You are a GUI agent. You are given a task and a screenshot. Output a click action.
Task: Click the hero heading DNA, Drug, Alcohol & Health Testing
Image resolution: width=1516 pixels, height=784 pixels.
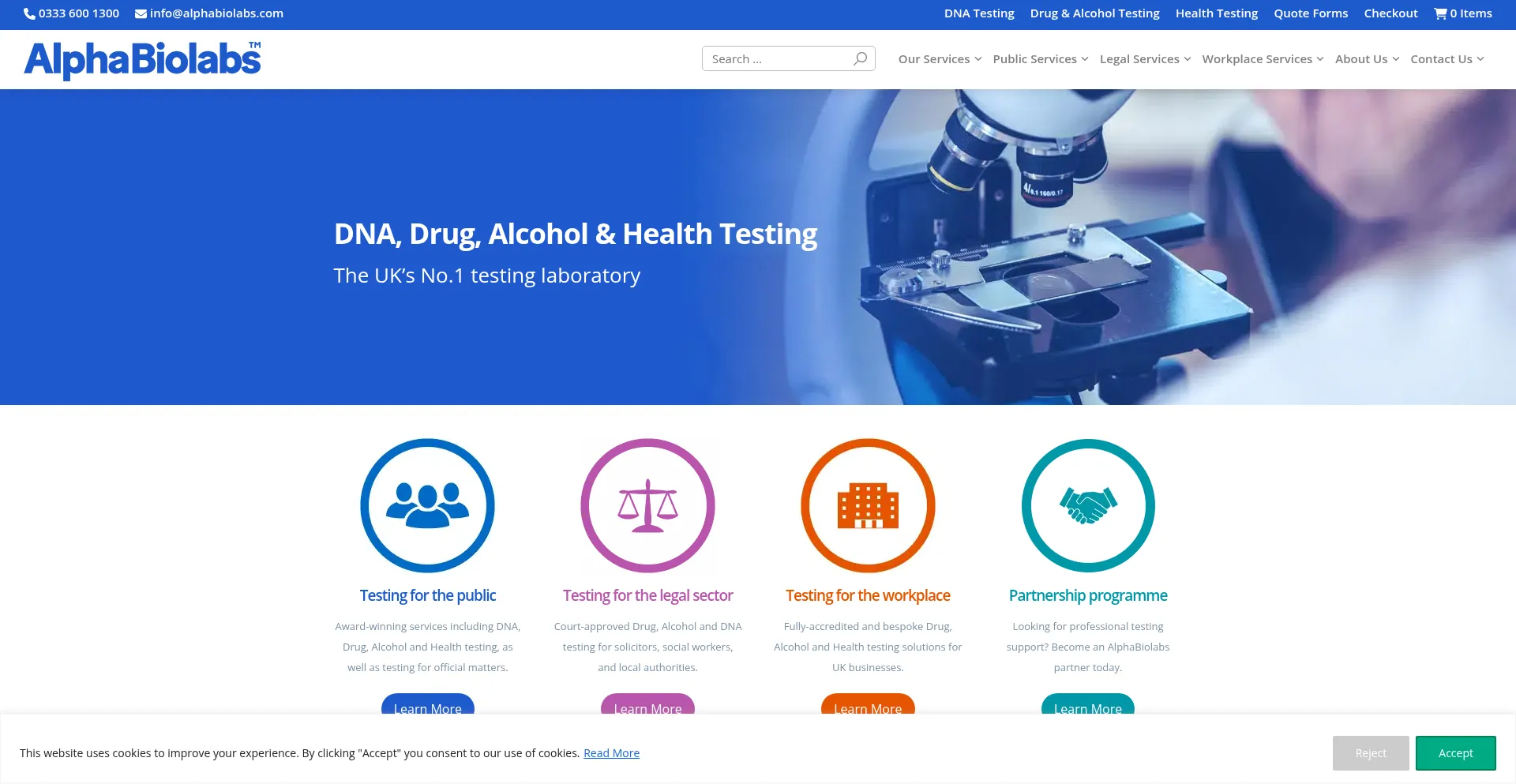(x=576, y=234)
